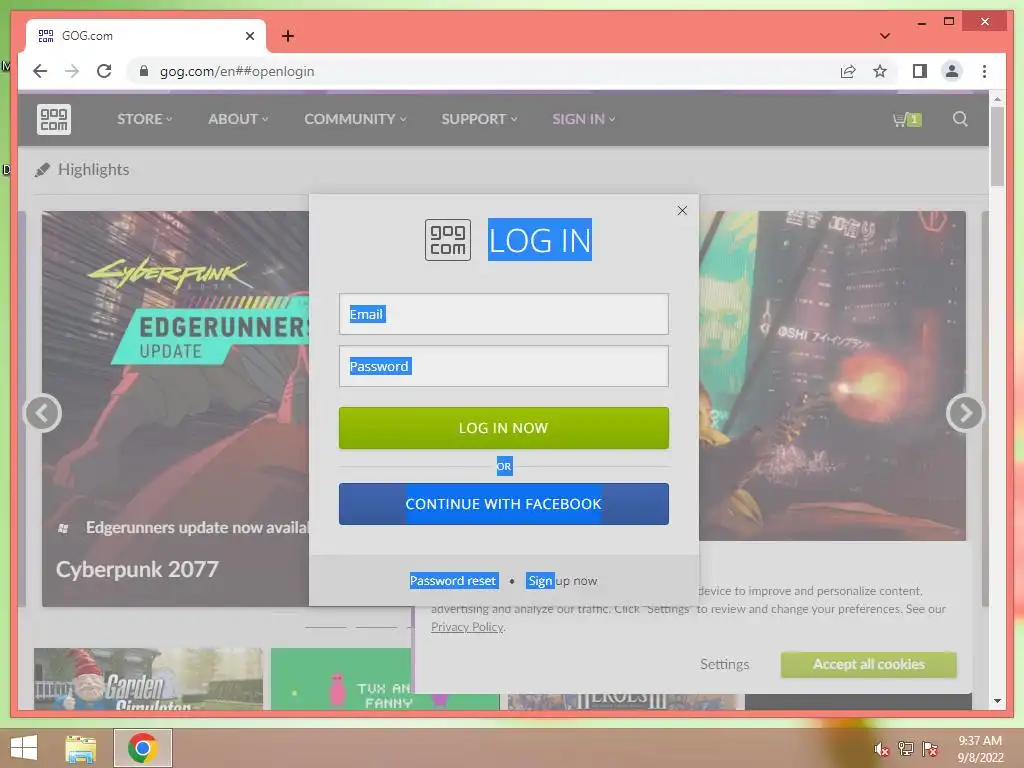Expand the COMMUNITY menu
Screen dimensions: 1024x768
point(355,119)
